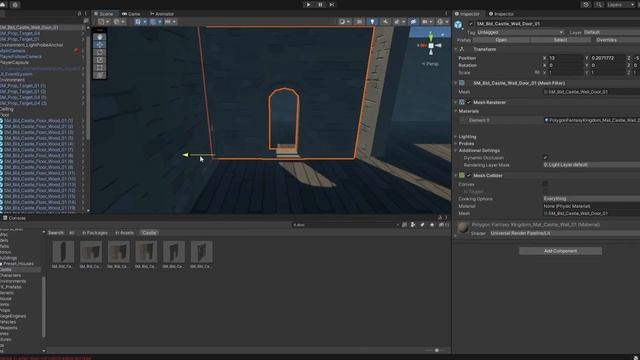640x360 pixels.
Task: Click the Step frame button
Action: click(x=332, y=4)
